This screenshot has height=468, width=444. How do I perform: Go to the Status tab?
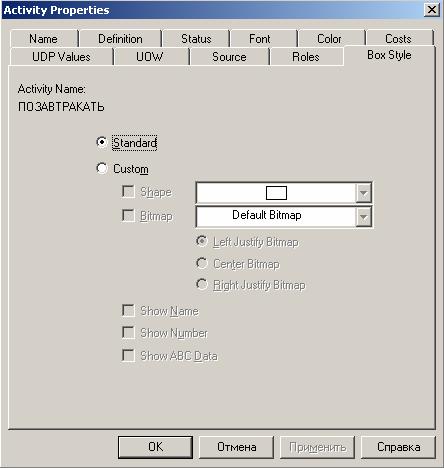click(x=196, y=39)
